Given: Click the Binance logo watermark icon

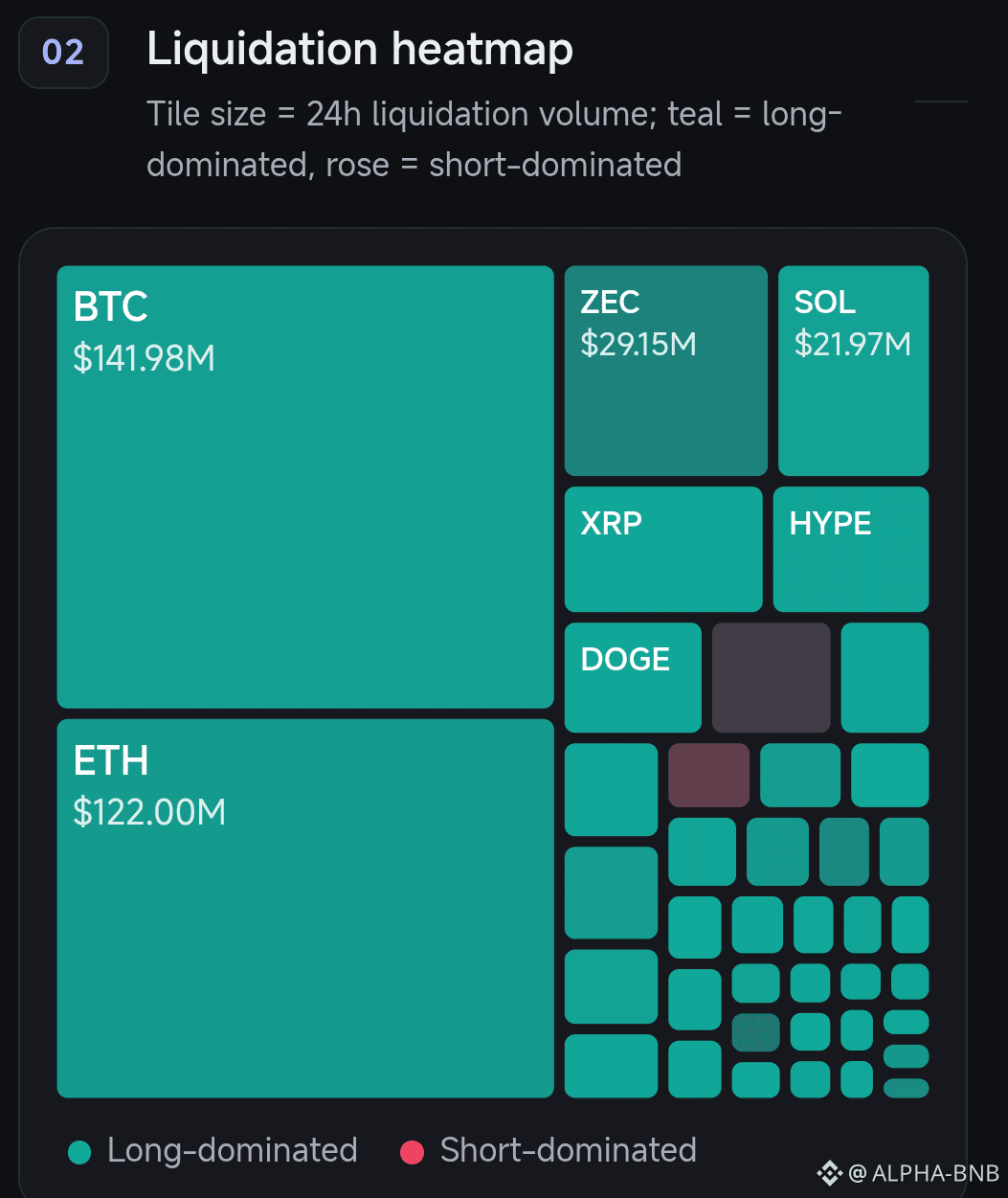Looking at the screenshot, I should click(x=828, y=1173).
